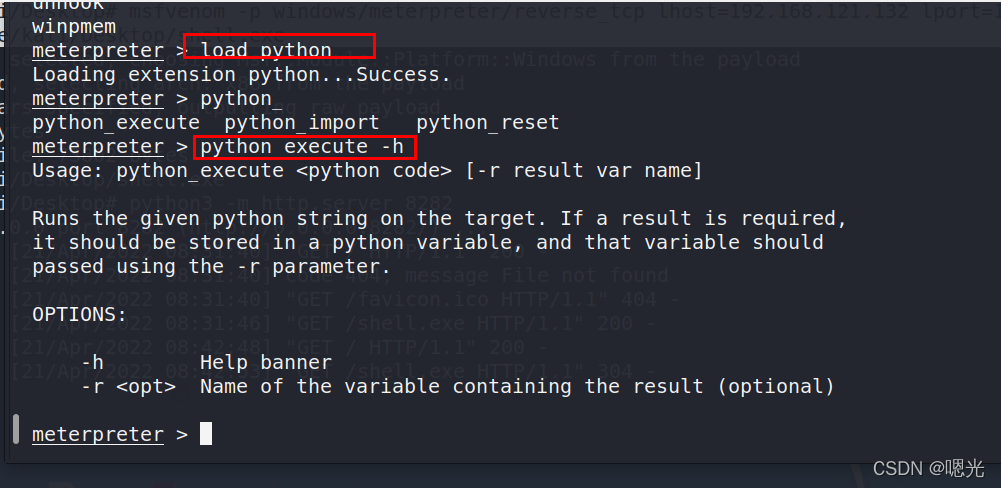This screenshot has width=1001, height=488.
Task: Click the highlighted "python_execute -h" command
Action: click(302, 147)
